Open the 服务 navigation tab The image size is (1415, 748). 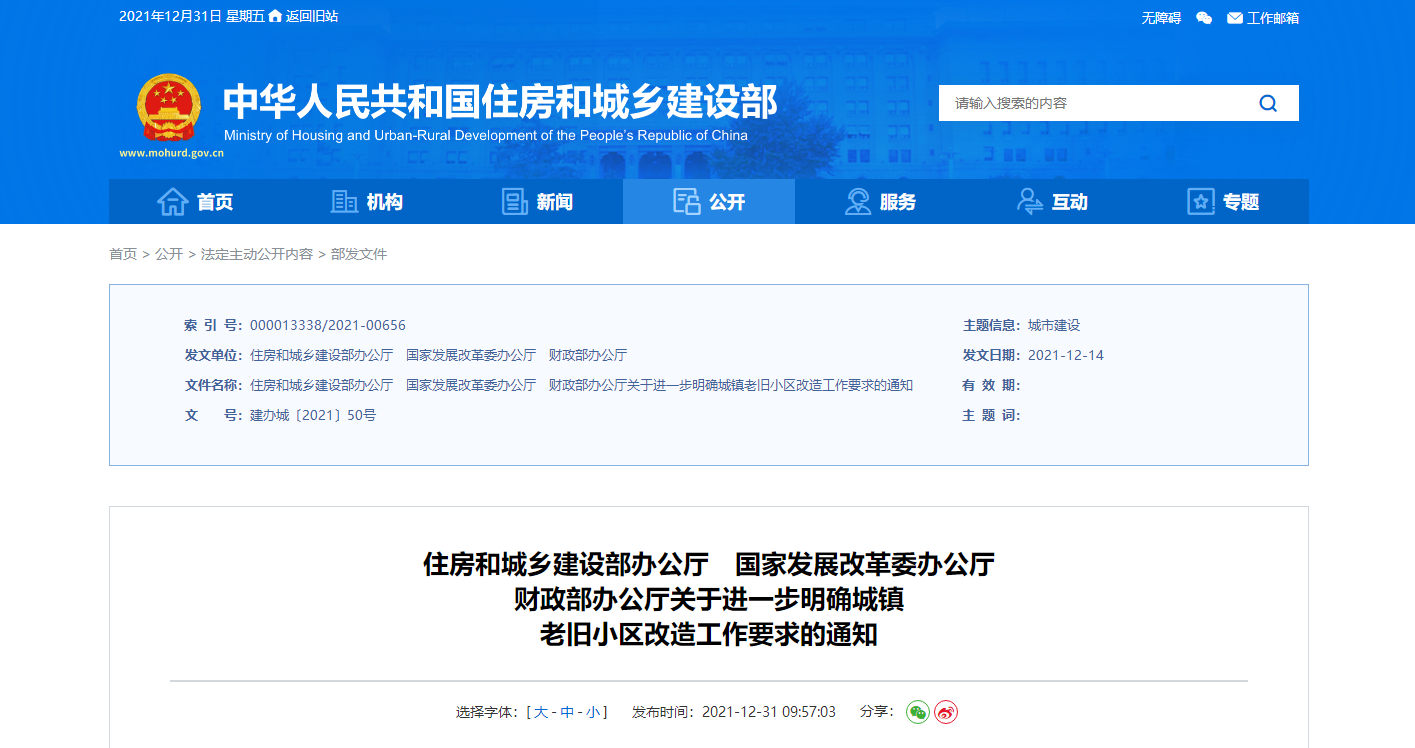880,202
